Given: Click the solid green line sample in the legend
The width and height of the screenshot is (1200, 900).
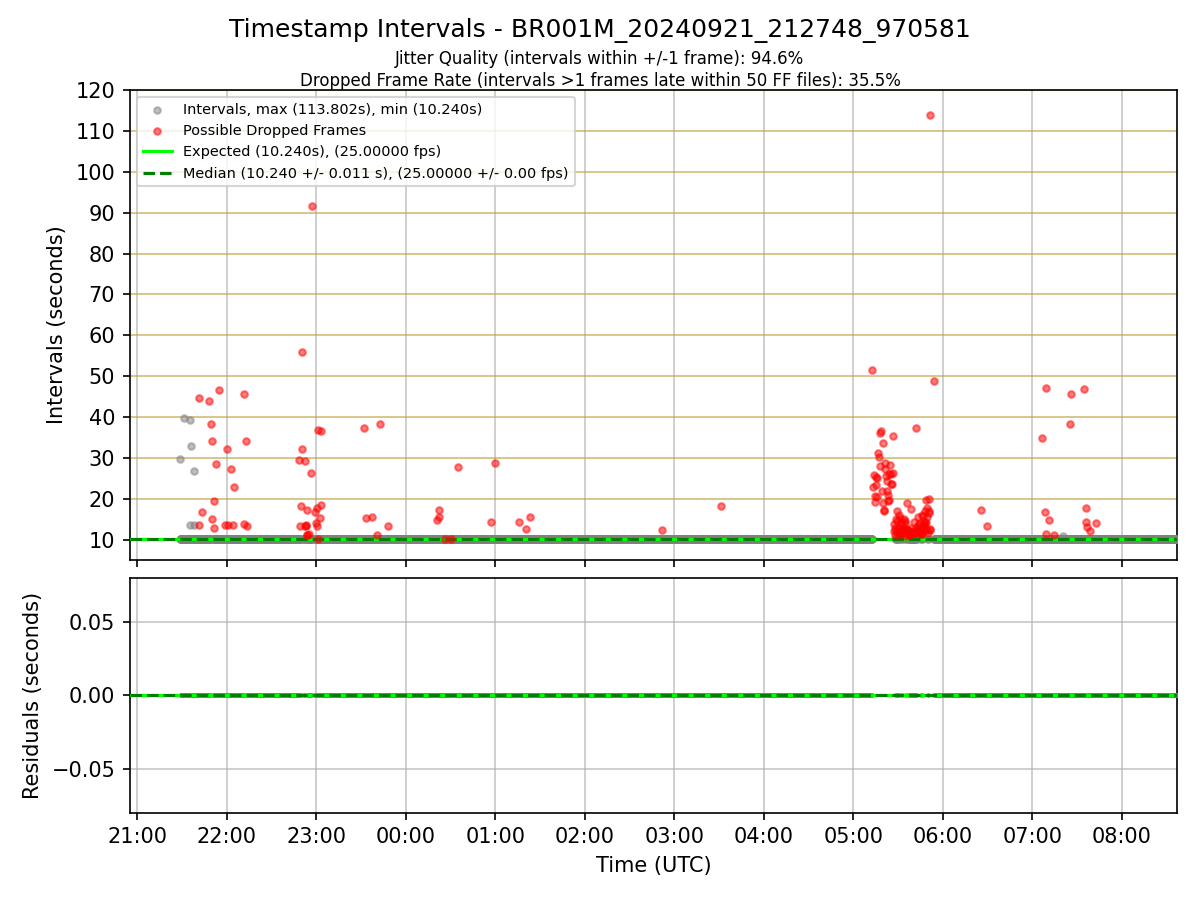Looking at the screenshot, I should 157,152.
